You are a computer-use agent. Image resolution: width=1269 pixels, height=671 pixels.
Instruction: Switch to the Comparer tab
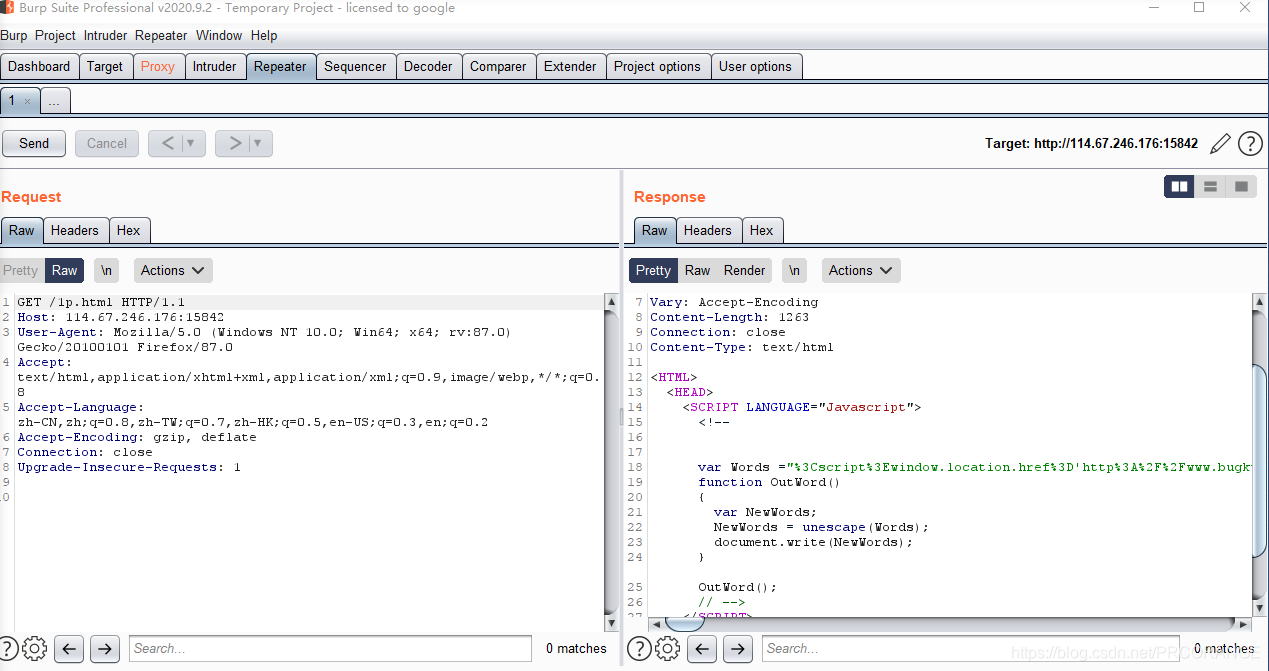tap(498, 66)
